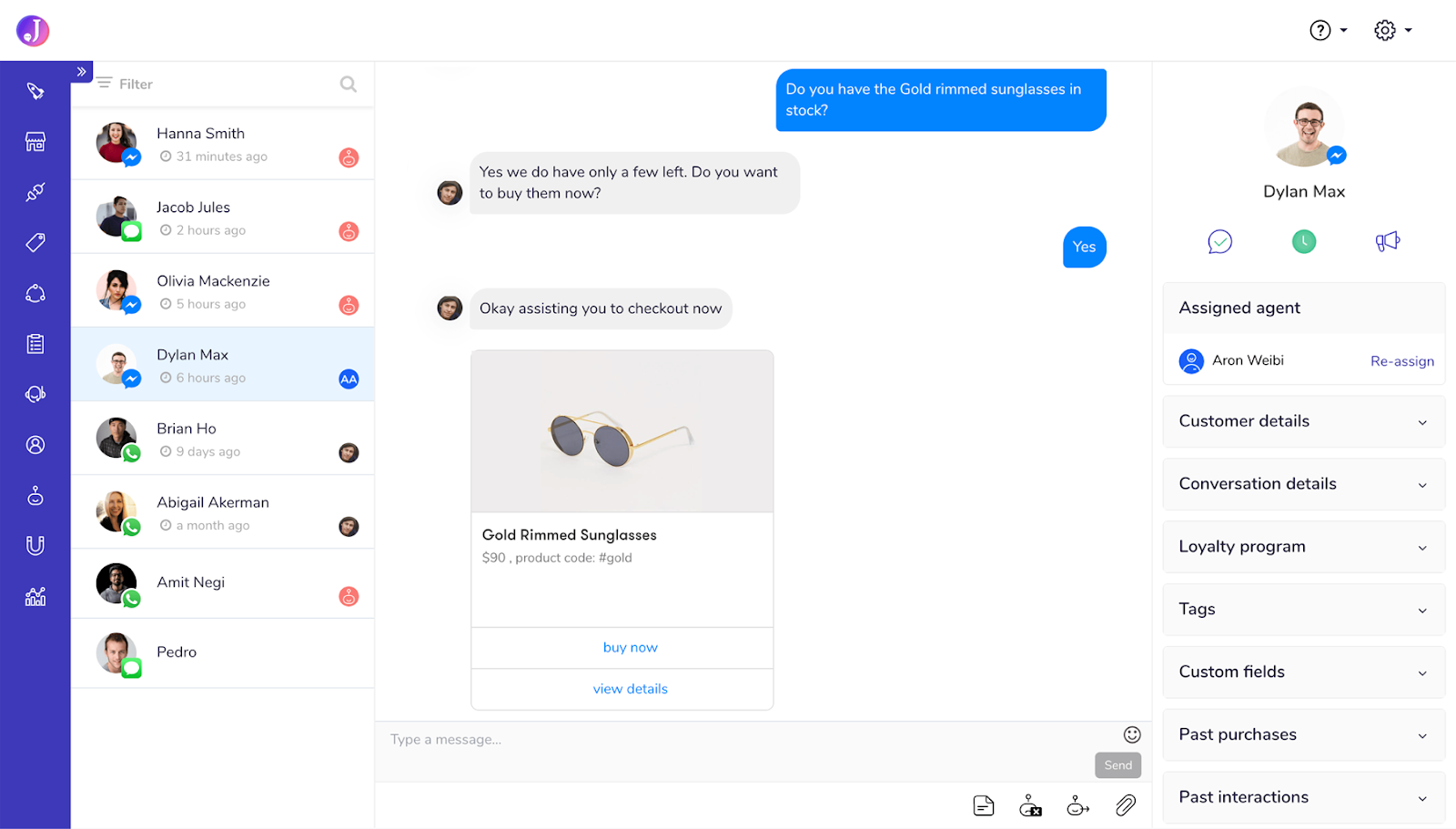The width and height of the screenshot is (1456, 829).
Task: Expand the Tags section
Action: click(x=1304, y=610)
